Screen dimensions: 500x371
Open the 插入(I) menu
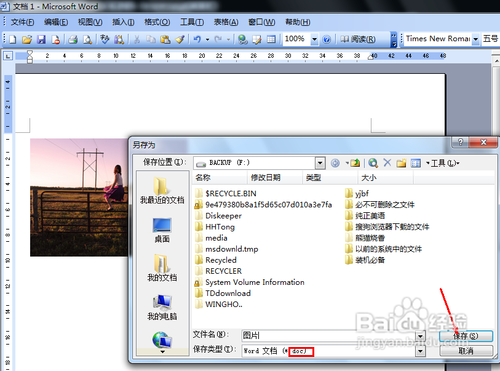(123, 22)
